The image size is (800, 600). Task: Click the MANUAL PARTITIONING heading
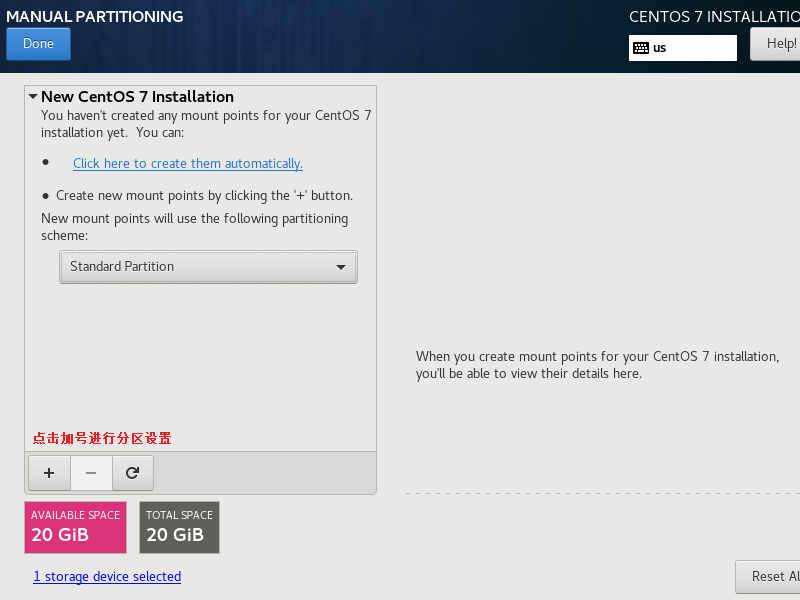point(95,17)
